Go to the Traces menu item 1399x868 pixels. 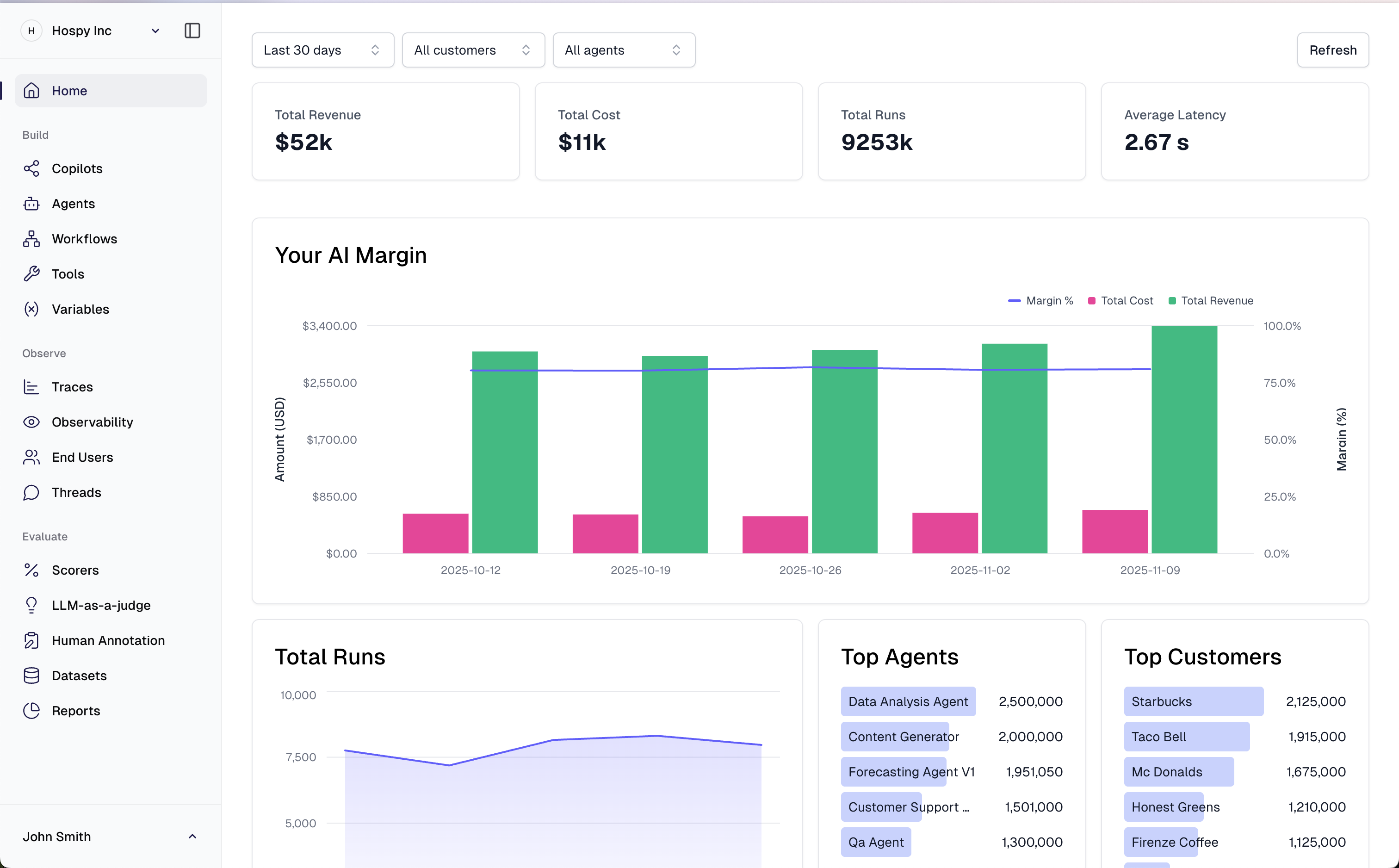(72, 387)
